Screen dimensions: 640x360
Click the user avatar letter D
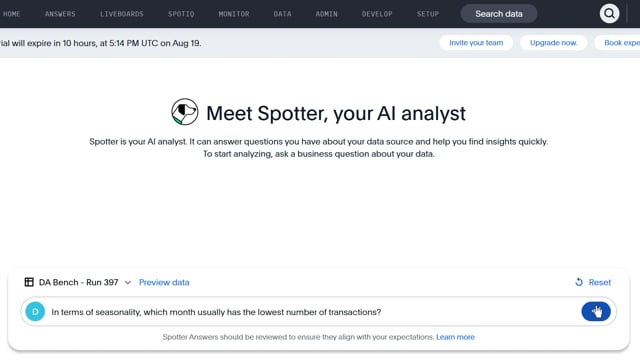pos(35,312)
